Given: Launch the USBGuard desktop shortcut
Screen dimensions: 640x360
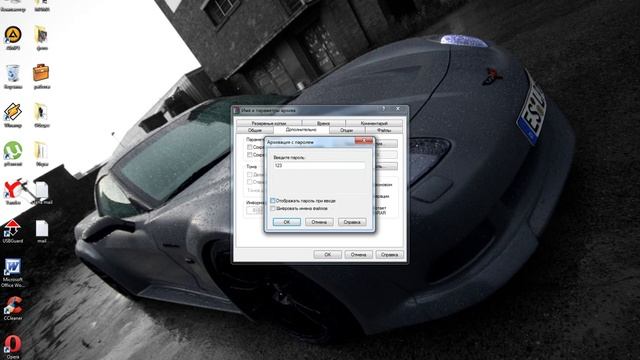Looking at the screenshot, I should coord(13,231).
